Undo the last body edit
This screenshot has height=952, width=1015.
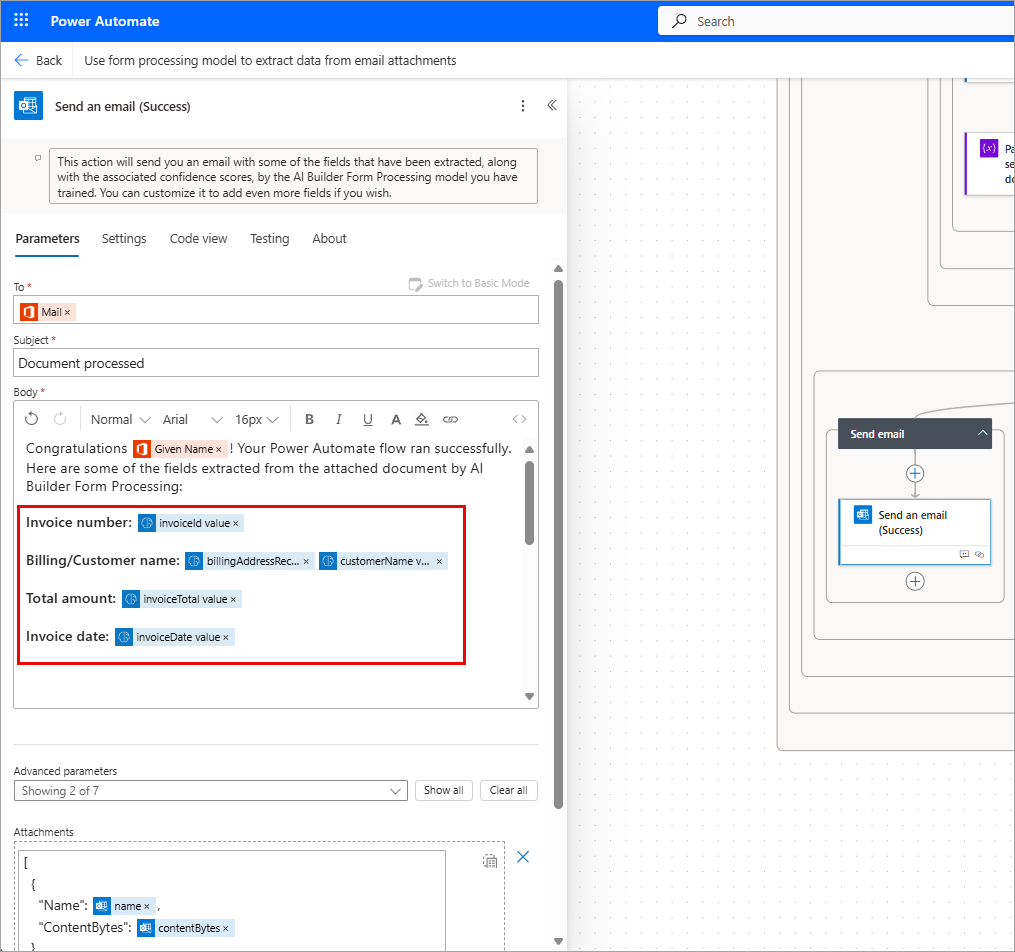click(x=31, y=418)
